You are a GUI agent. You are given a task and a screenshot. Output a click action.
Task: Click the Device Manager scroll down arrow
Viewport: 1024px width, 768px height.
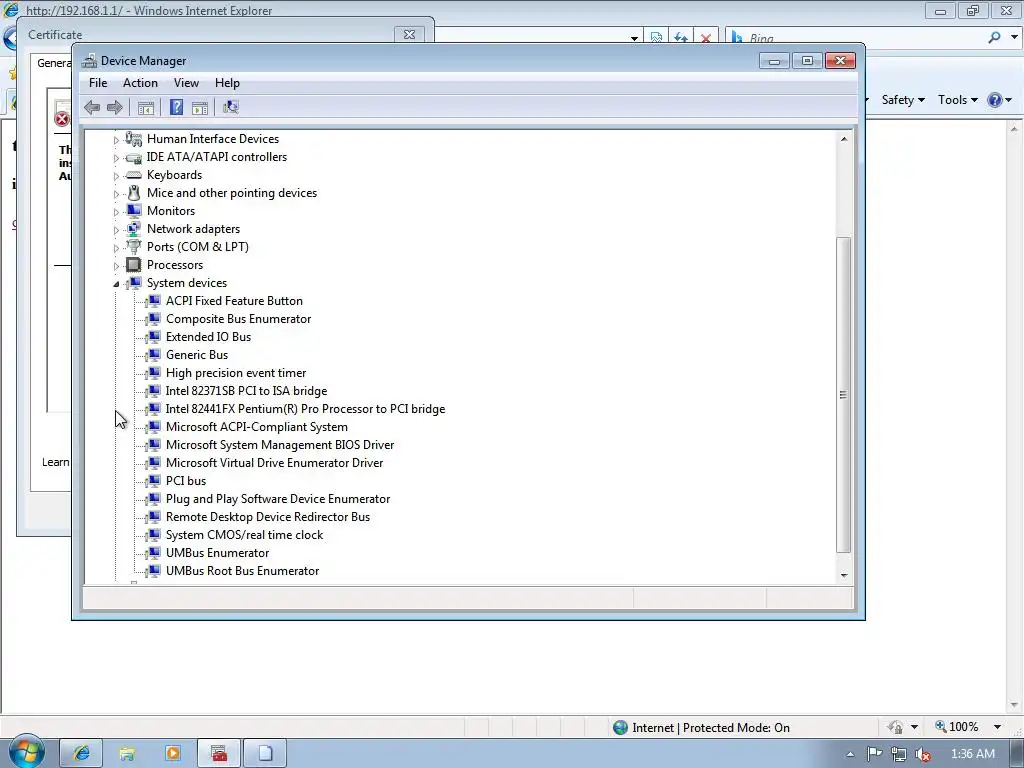pyautogui.click(x=844, y=575)
